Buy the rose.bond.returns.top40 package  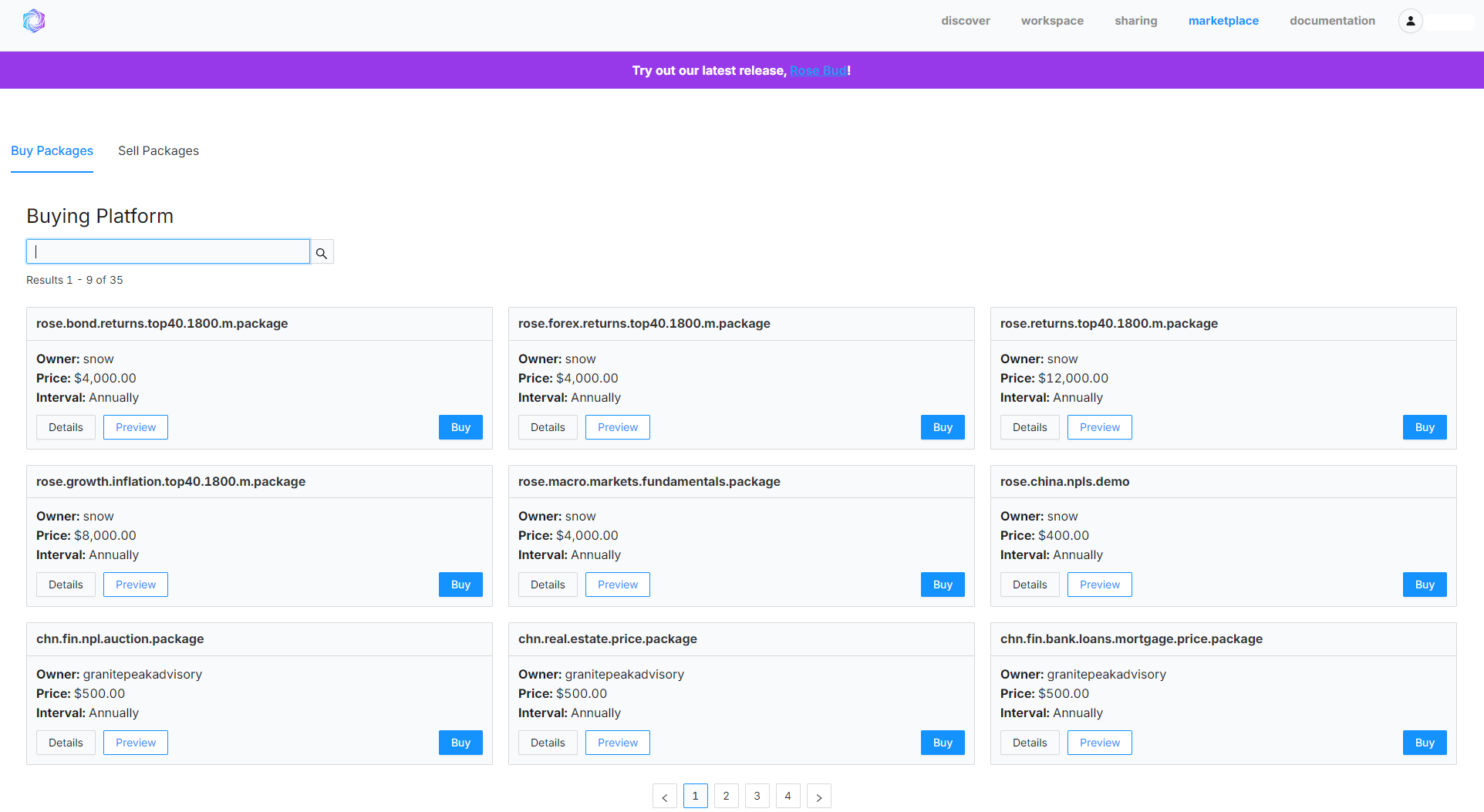460,428
